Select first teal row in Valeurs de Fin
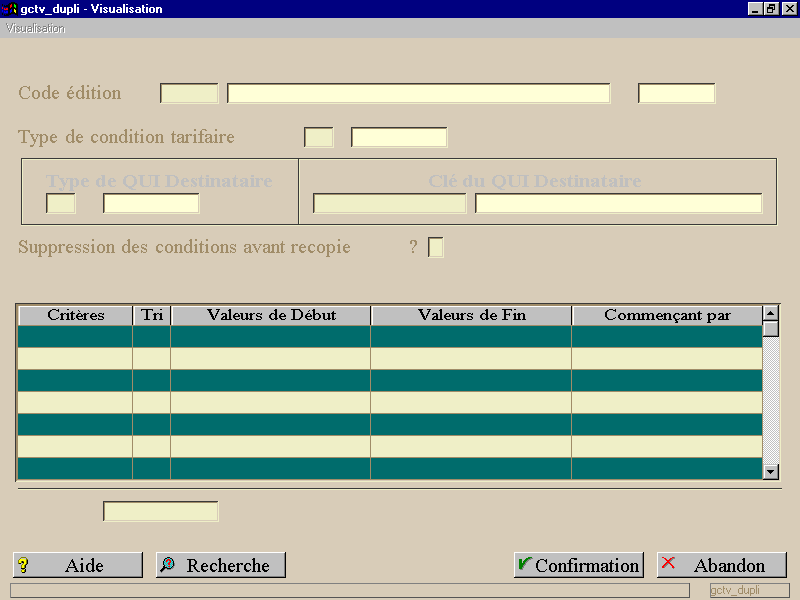 (471, 337)
